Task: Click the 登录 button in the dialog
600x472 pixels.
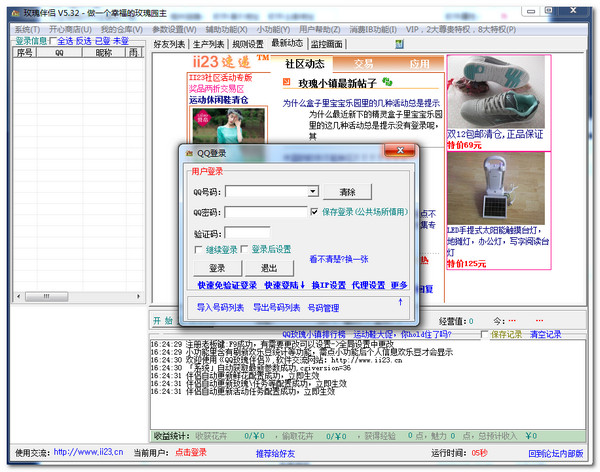Action: point(217,268)
